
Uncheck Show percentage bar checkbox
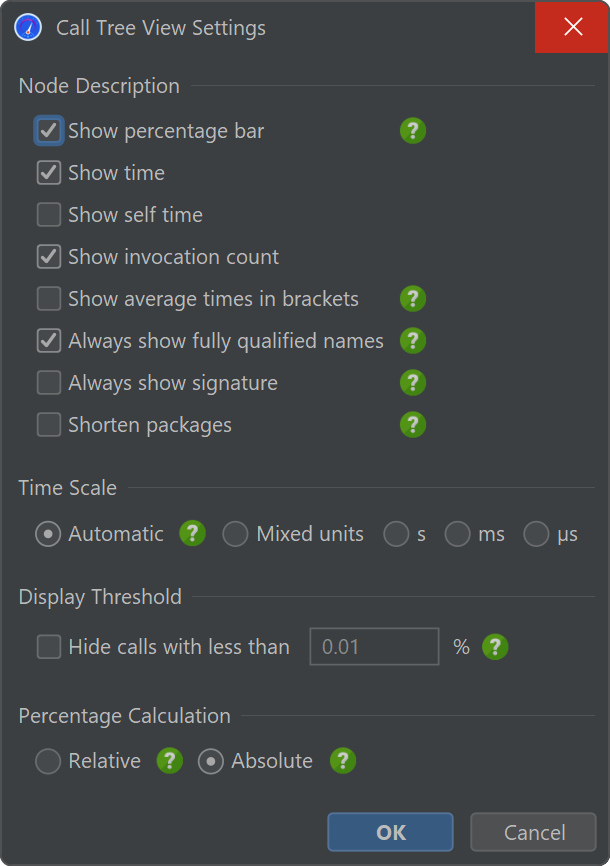click(x=49, y=131)
